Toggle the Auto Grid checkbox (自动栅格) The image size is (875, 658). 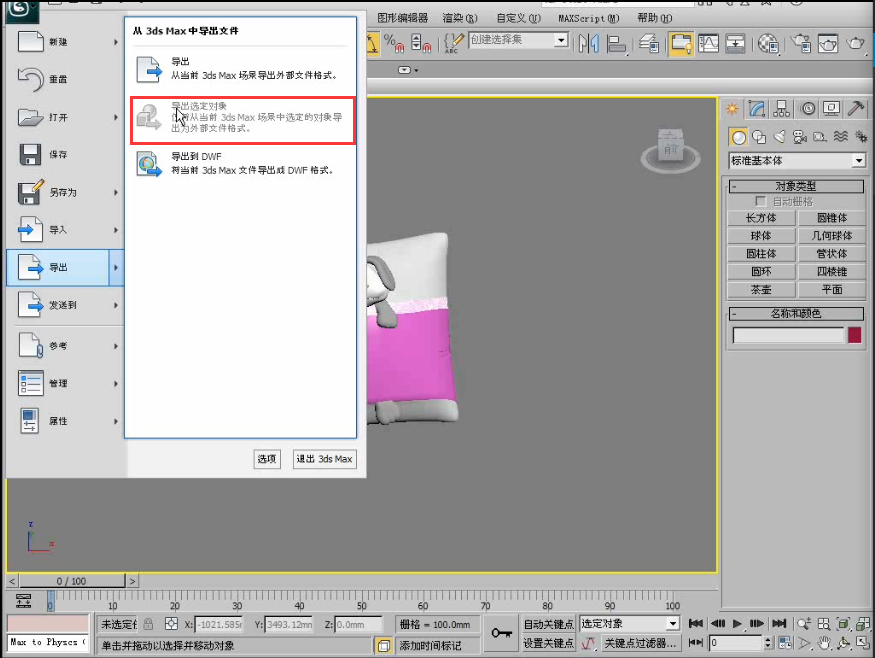pos(760,201)
